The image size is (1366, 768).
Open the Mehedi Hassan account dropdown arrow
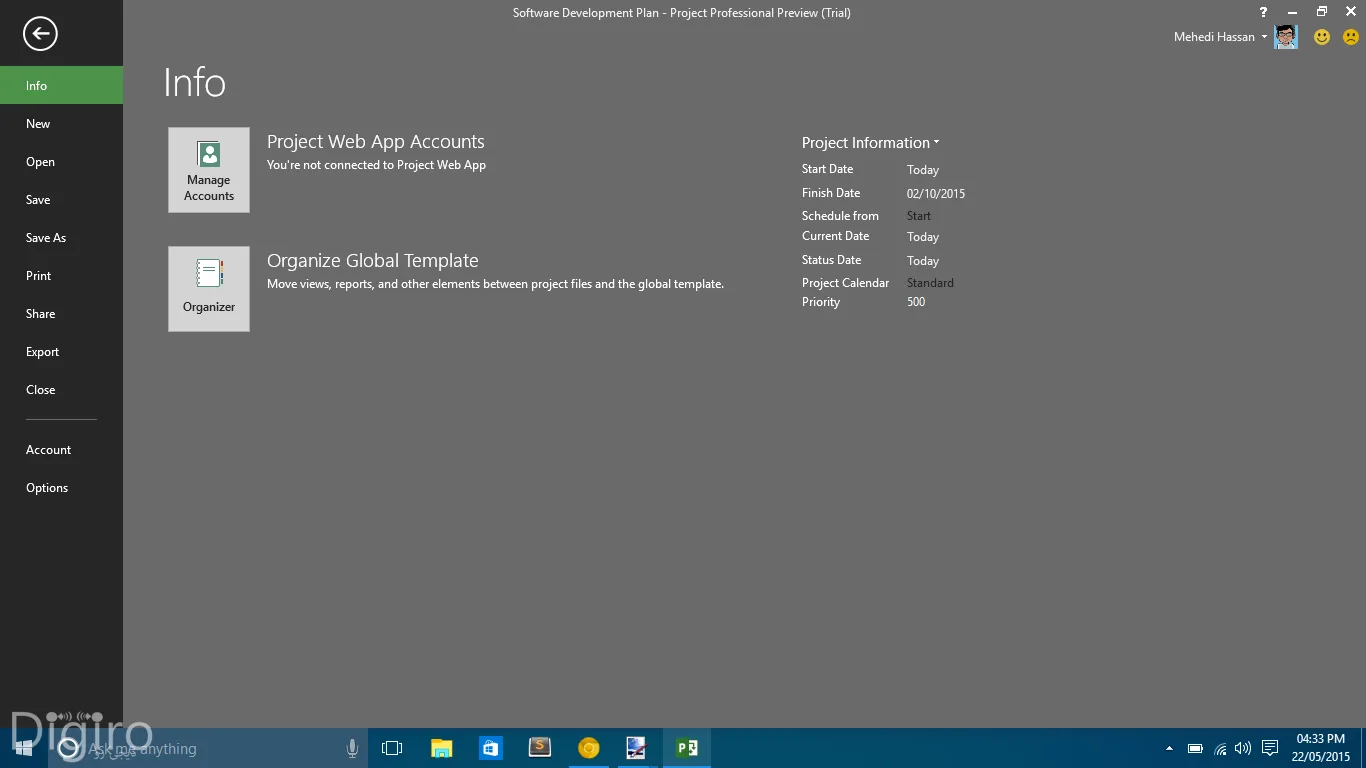pyautogui.click(x=1264, y=37)
